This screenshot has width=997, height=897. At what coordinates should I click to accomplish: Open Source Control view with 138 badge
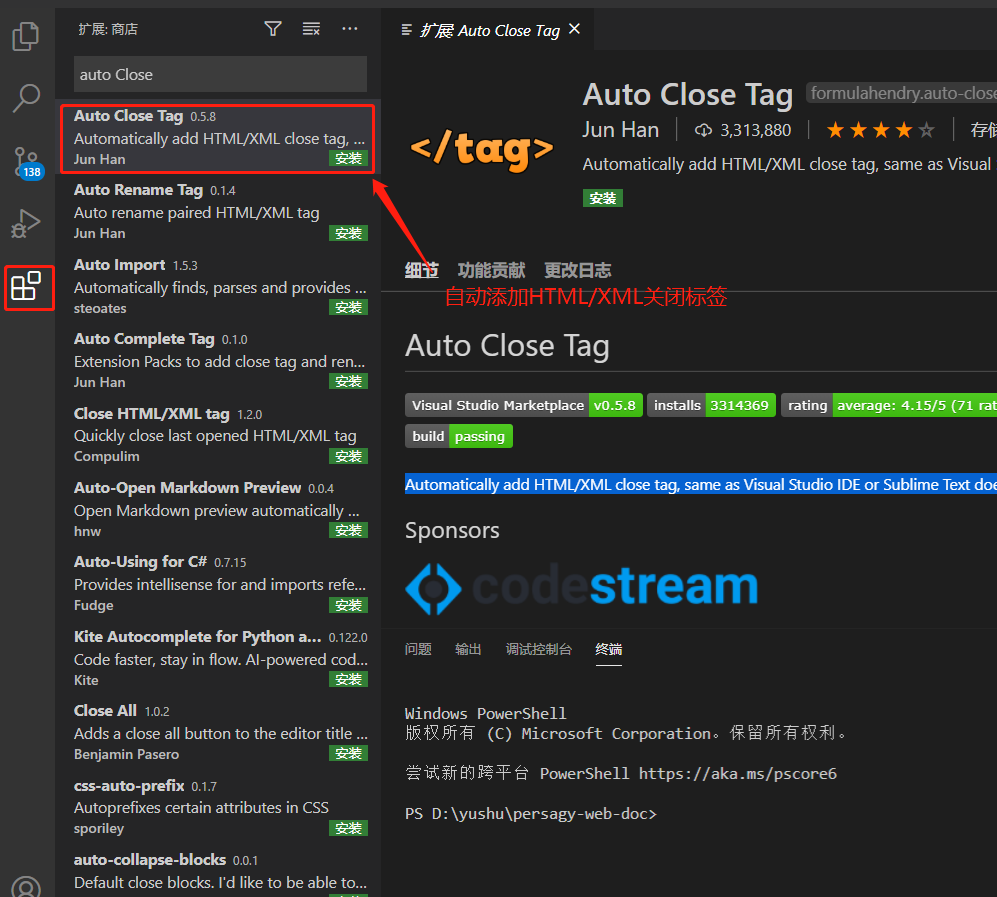point(26,162)
